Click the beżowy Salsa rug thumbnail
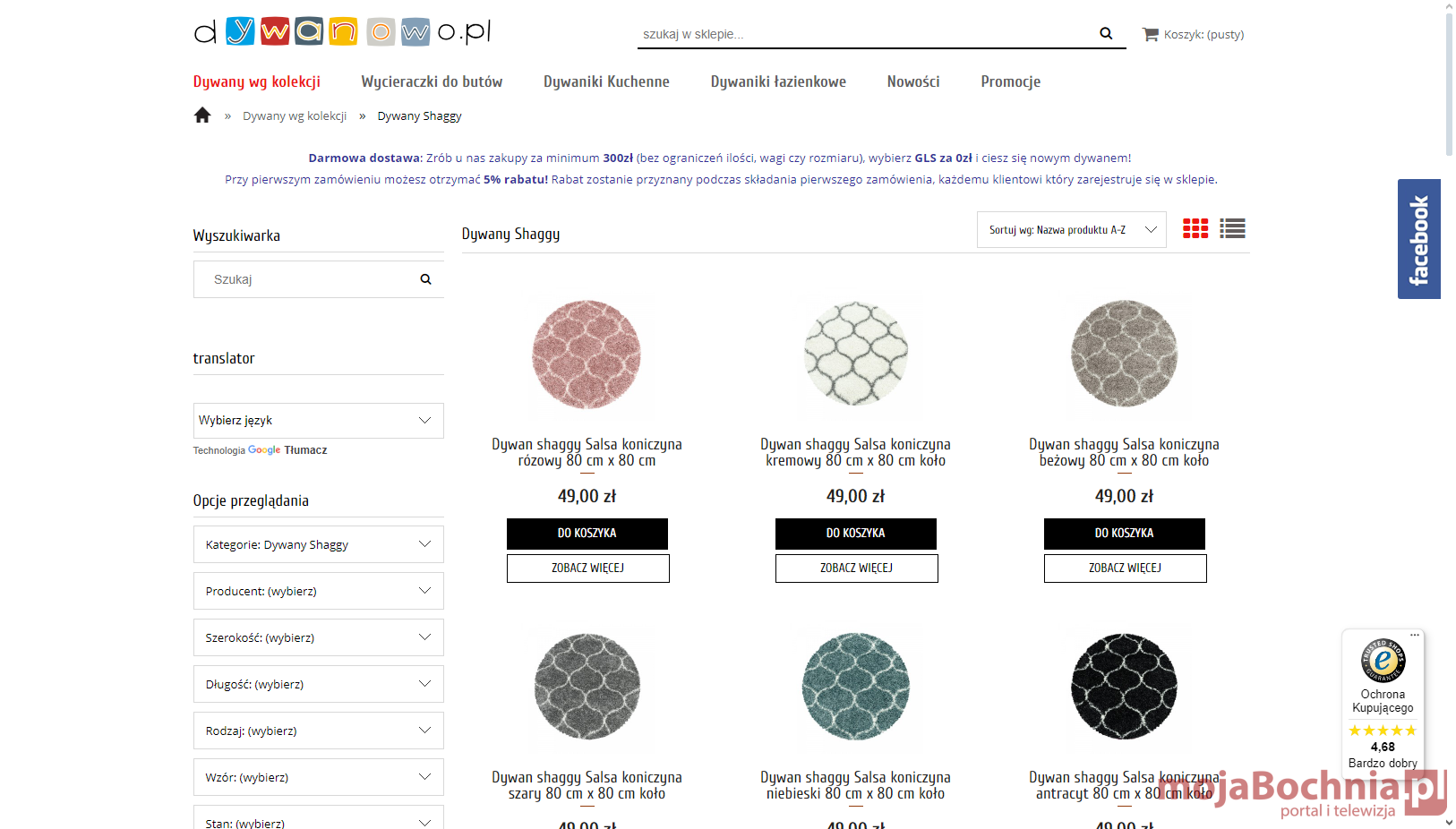Screen dimensions: 1456x829 [x=1124, y=354]
